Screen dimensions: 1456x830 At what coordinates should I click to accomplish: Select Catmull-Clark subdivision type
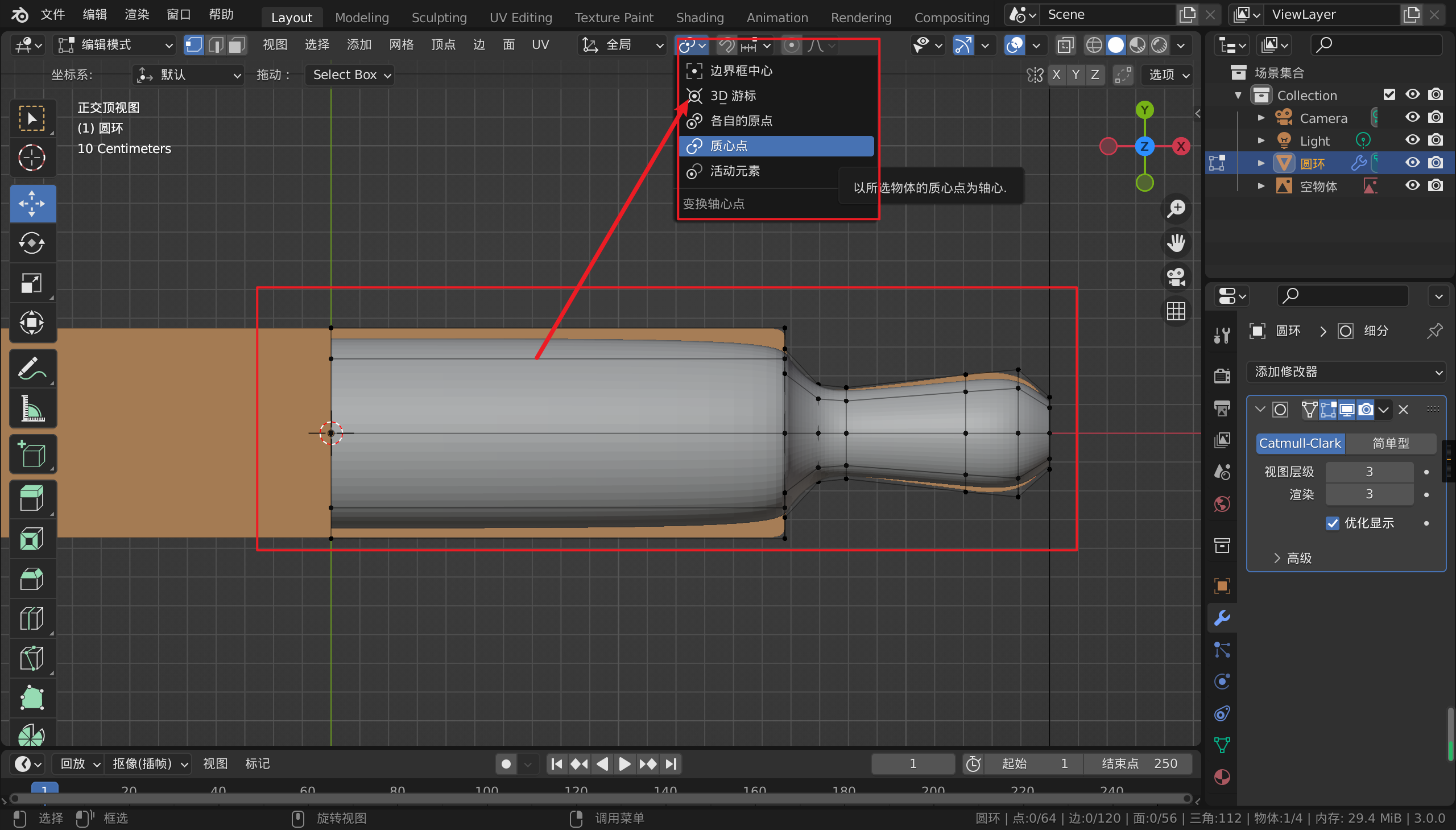pyautogui.click(x=1300, y=444)
